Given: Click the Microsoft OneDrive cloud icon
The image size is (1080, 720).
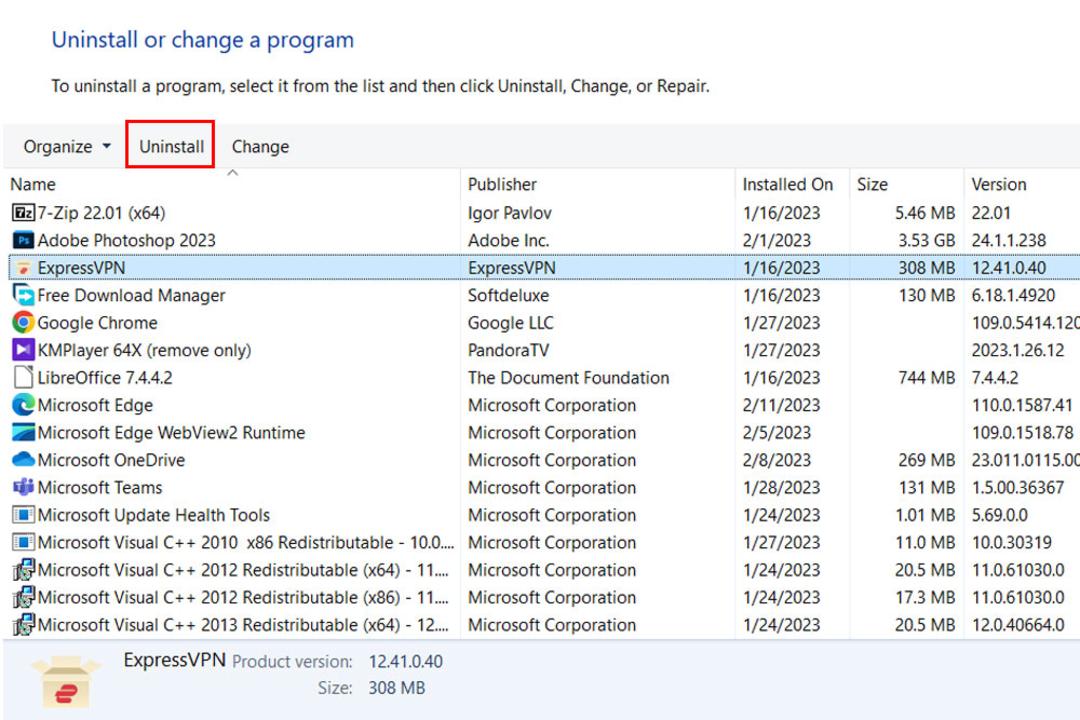Looking at the screenshot, I should 23,460.
